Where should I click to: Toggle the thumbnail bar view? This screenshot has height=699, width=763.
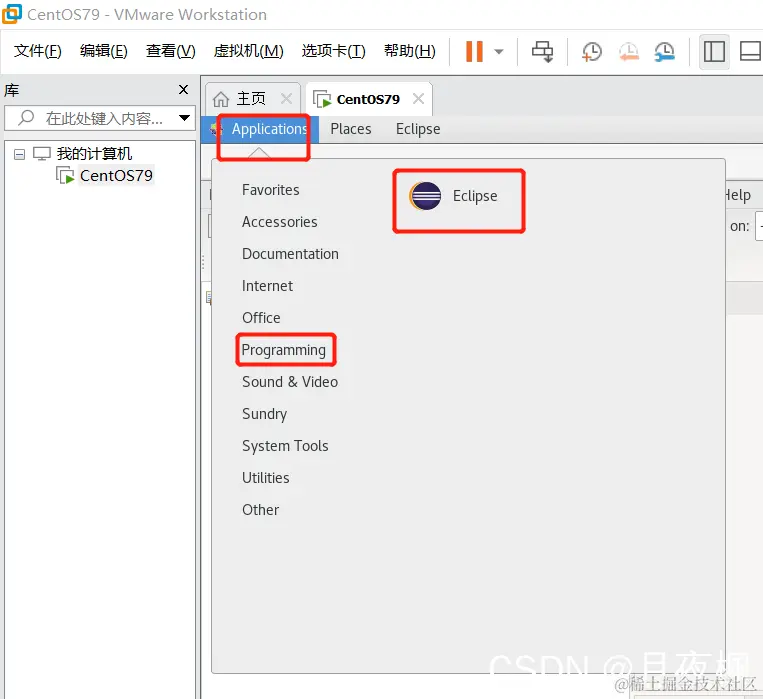pyautogui.click(x=750, y=51)
